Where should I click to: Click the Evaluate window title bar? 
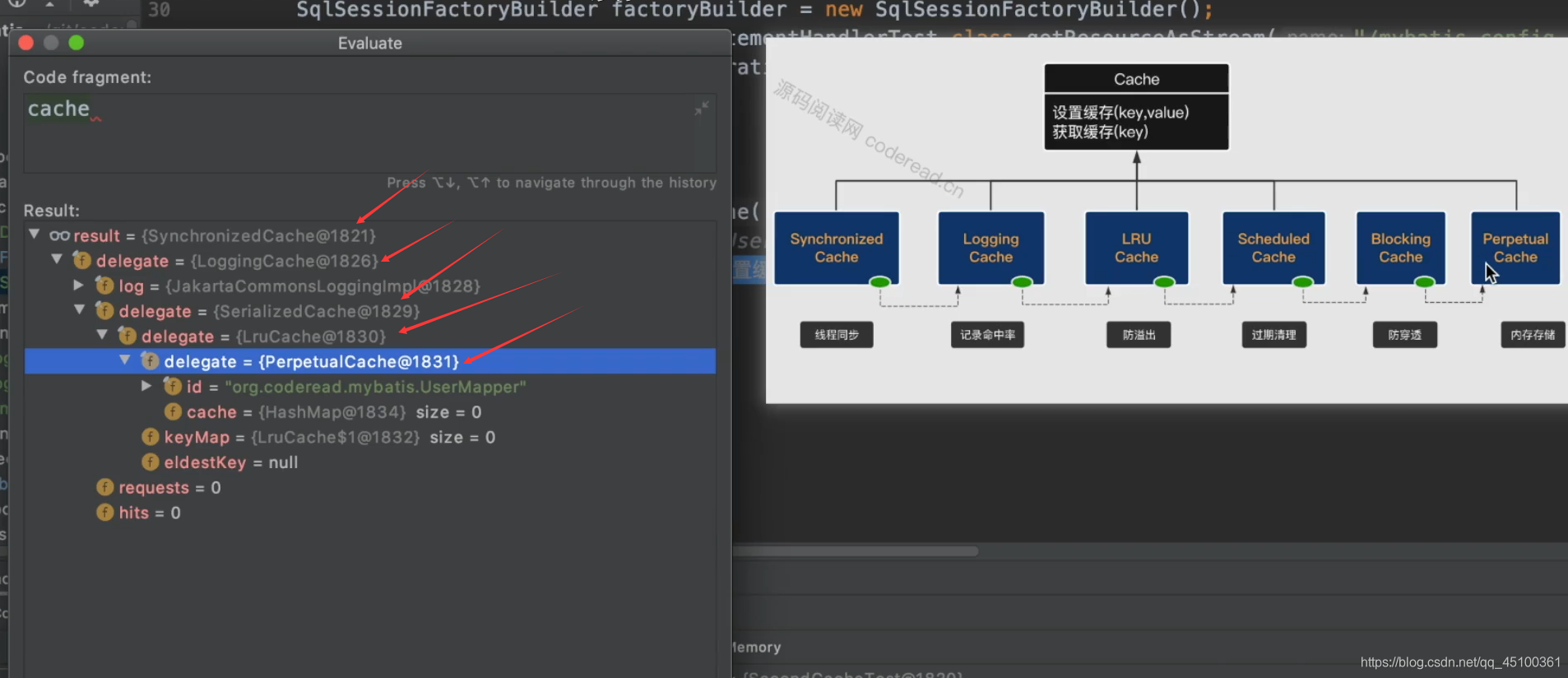(x=370, y=43)
